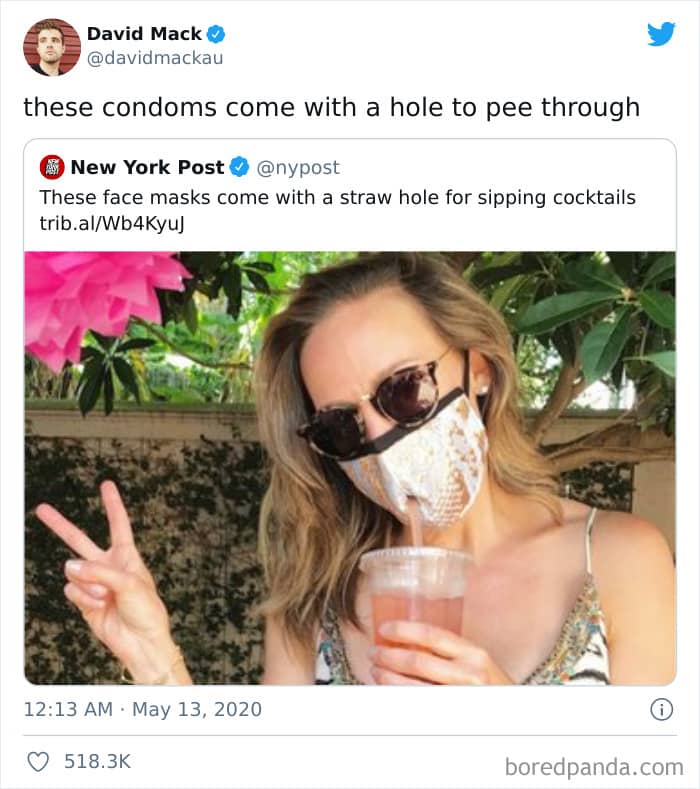The image size is (700, 789).
Task: Click the 518.3K likes count
Action: 98,761
